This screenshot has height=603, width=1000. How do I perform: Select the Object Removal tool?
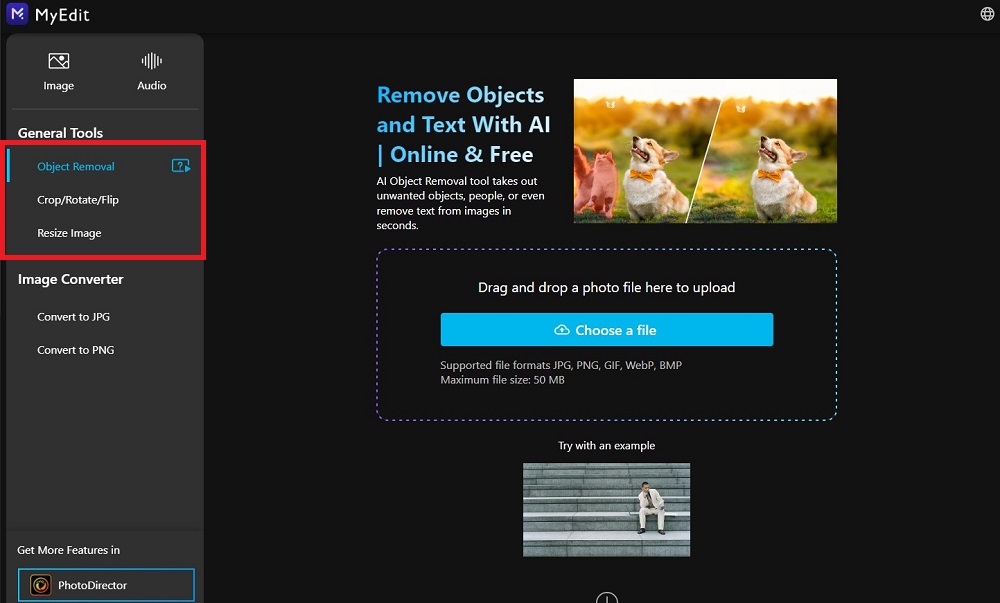75,166
